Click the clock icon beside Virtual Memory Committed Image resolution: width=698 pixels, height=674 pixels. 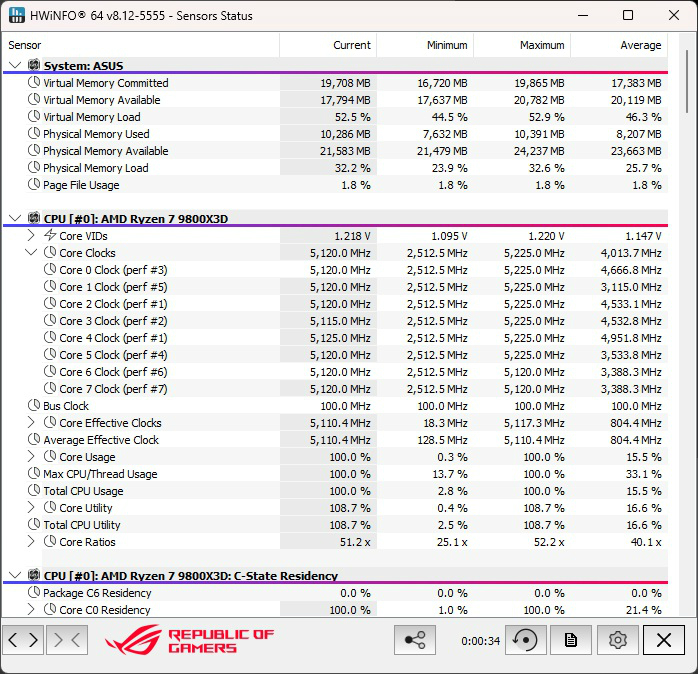click(34, 82)
